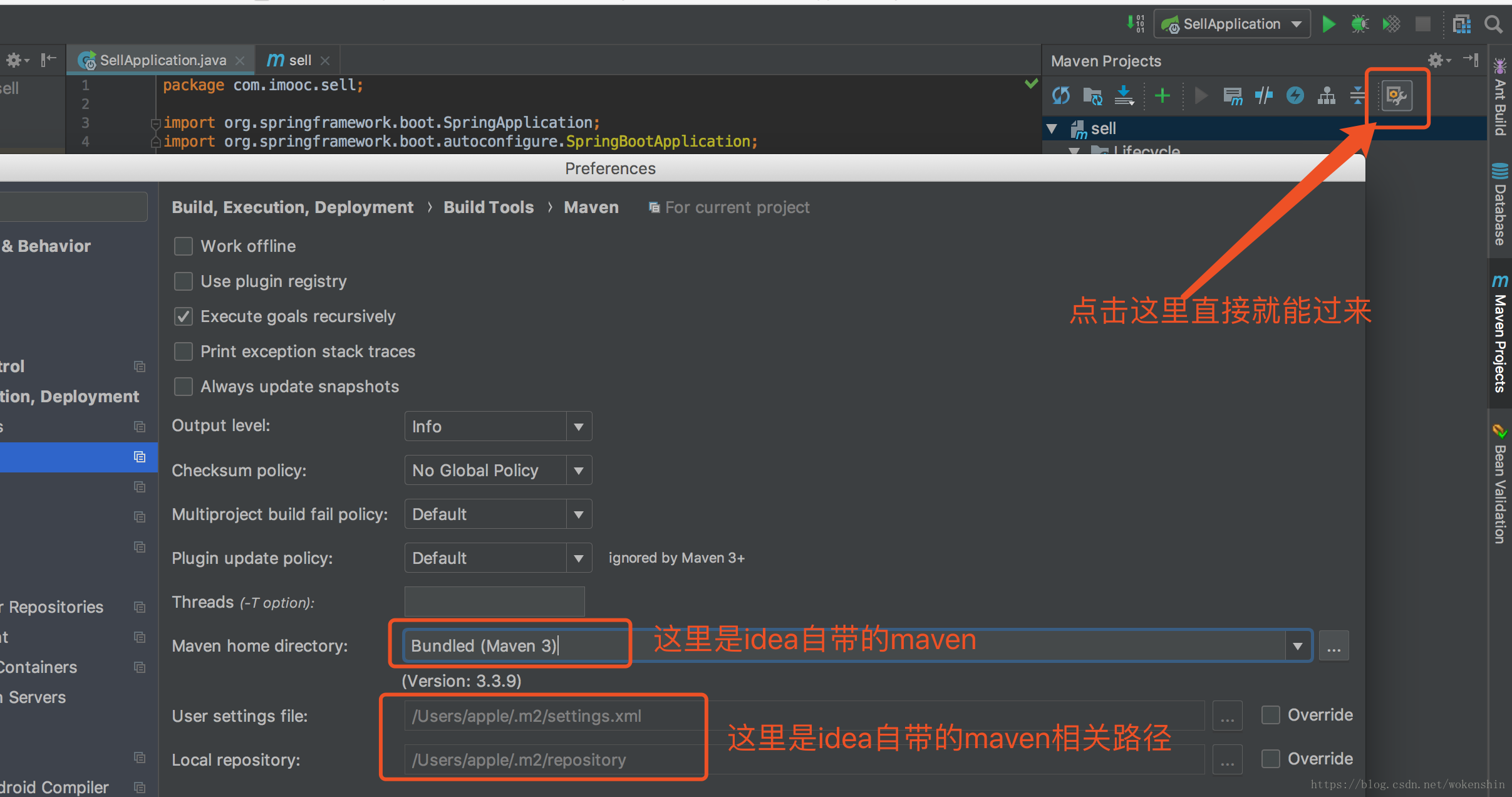This screenshot has height=797, width=1512.
Task: Toggle skip tests mode icon
Action: pyautogui.click(x=1295, y=95)
